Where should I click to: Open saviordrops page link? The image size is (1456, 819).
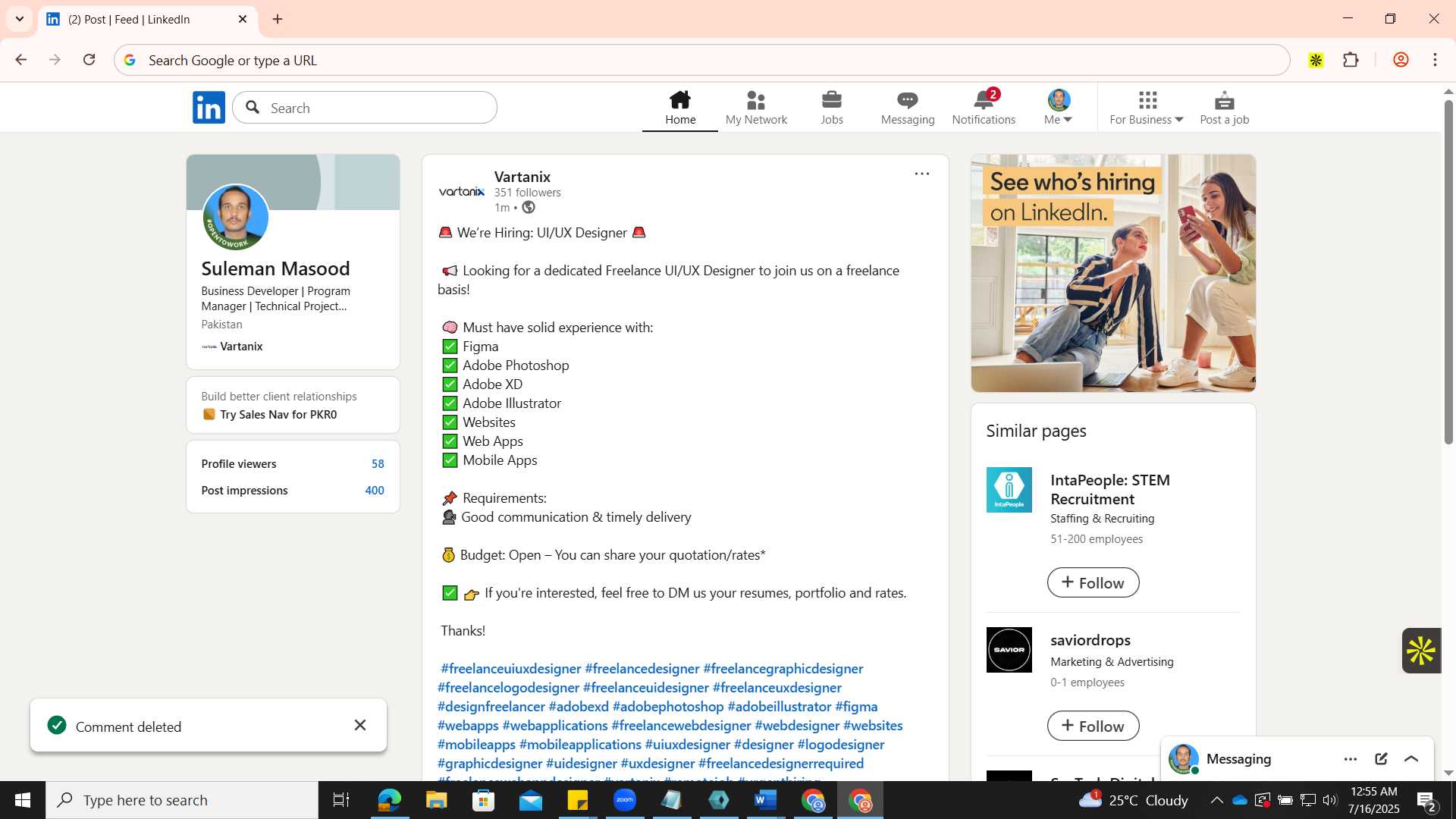click(1090, 640)
